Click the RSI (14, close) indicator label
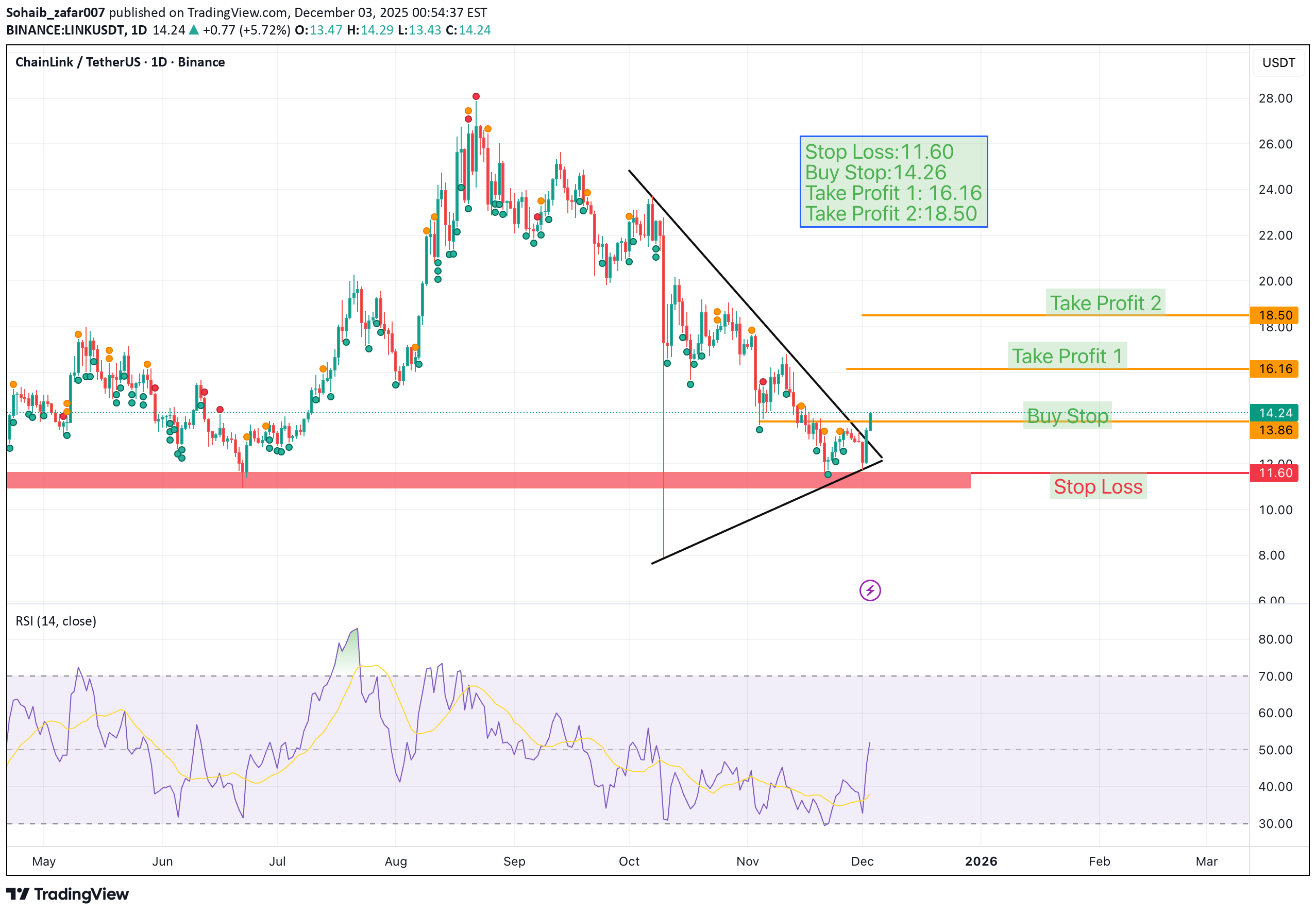Screen dimensions: 1316x913 (56, 621)
